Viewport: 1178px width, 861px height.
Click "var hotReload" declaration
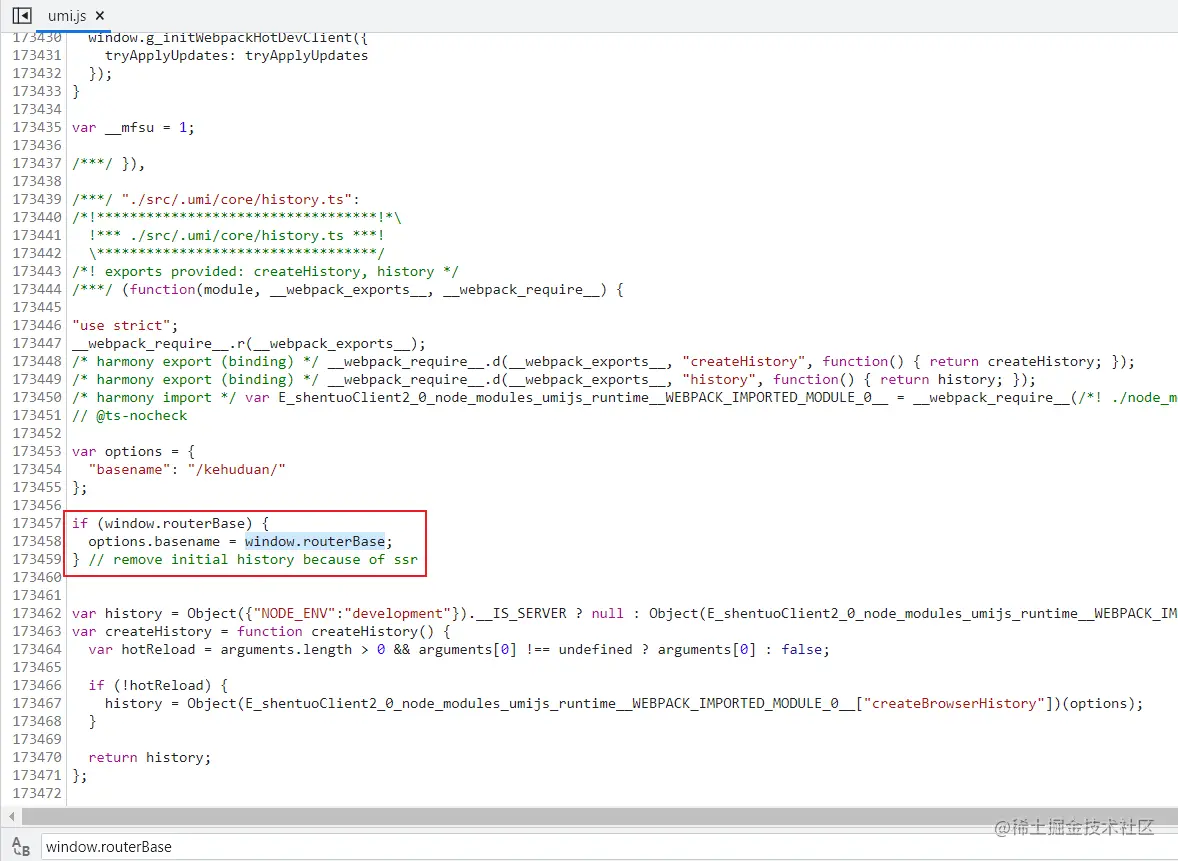click(141, 649)
